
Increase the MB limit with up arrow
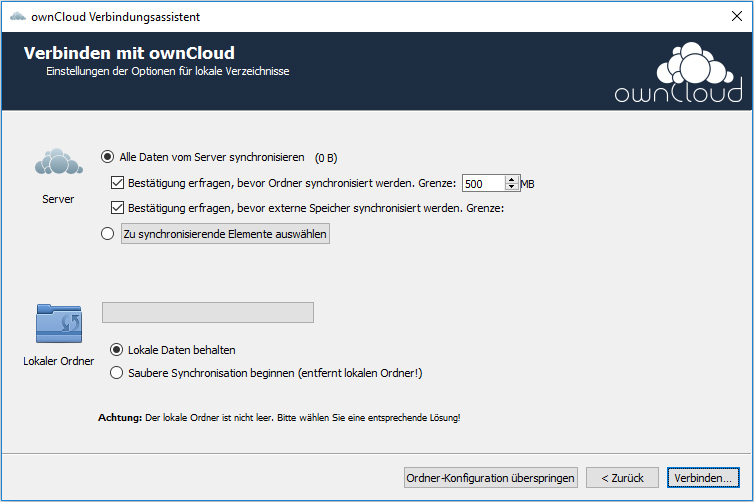pyautogui.click(x=512, y=179)
